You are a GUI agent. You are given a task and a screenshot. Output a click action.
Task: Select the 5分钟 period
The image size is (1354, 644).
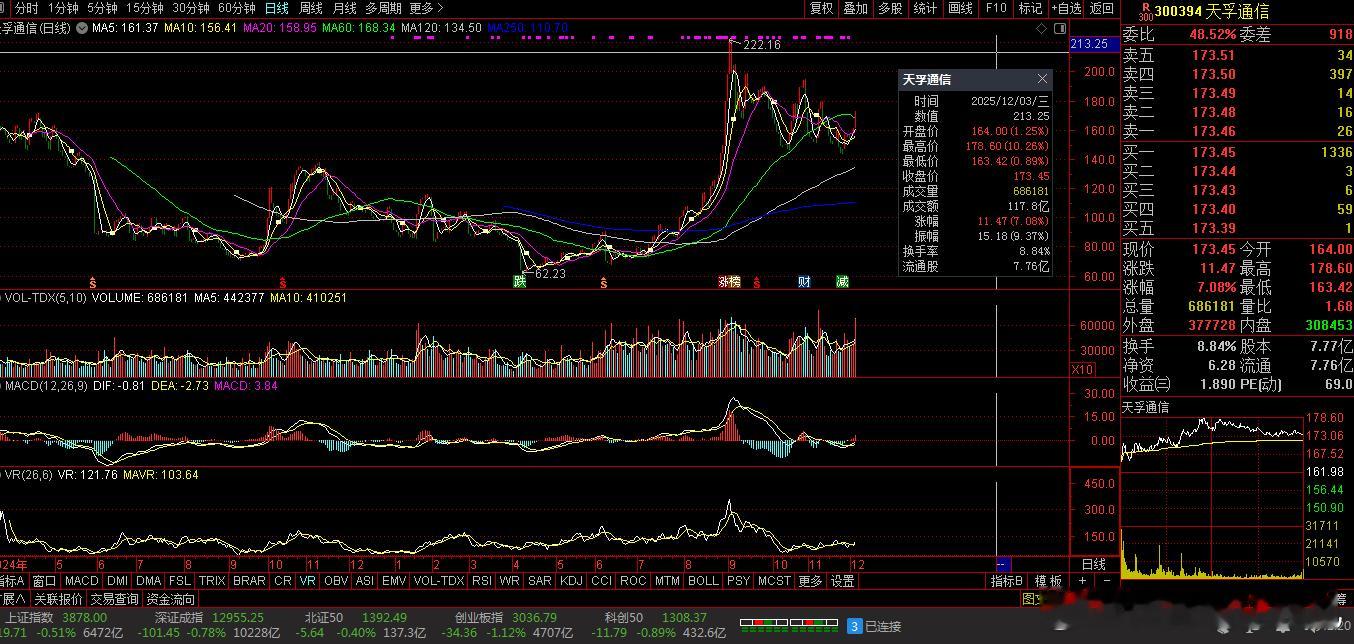click(101, 8)
